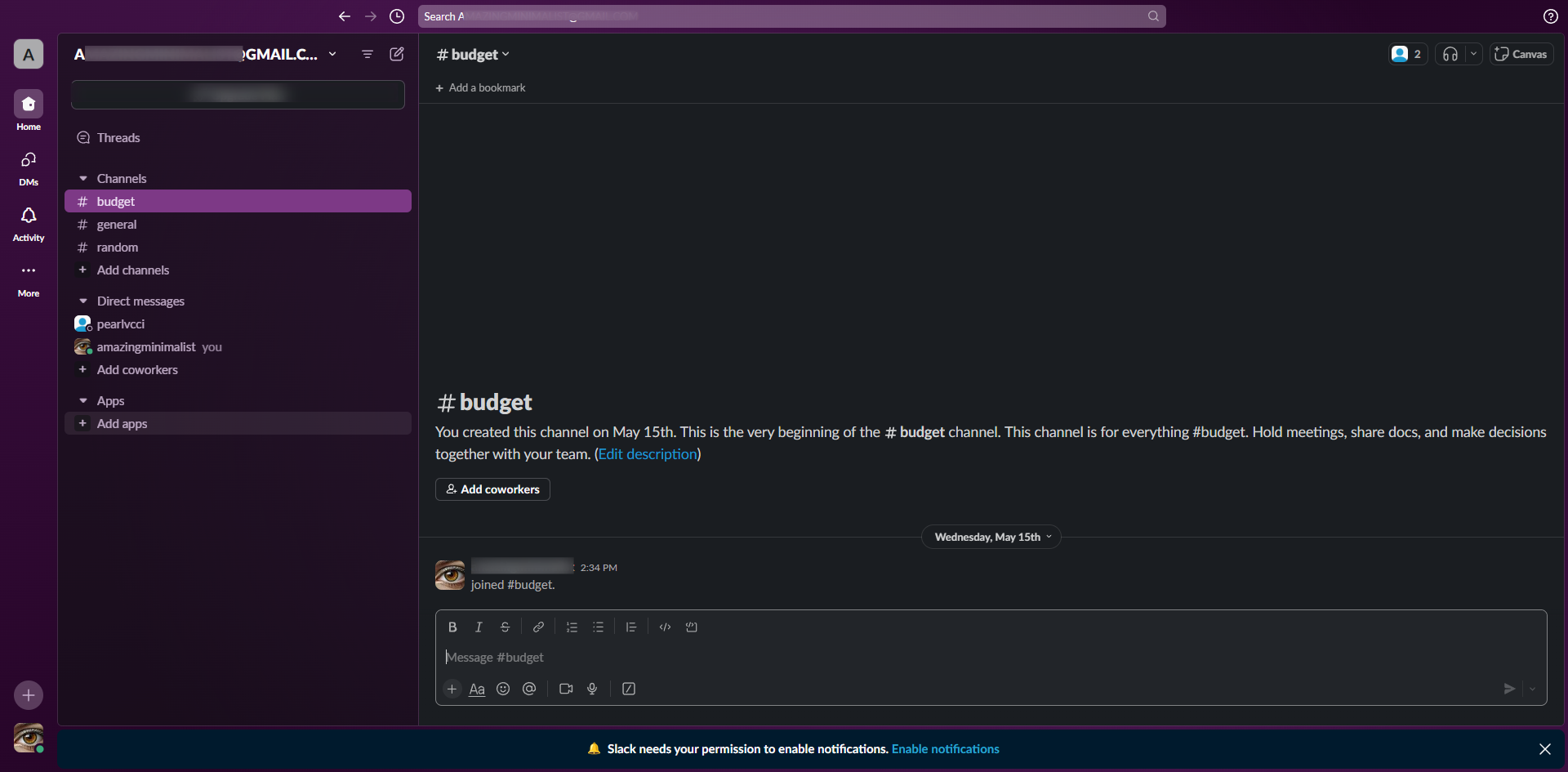Click the Edit description link

click(x=648, y=454)
